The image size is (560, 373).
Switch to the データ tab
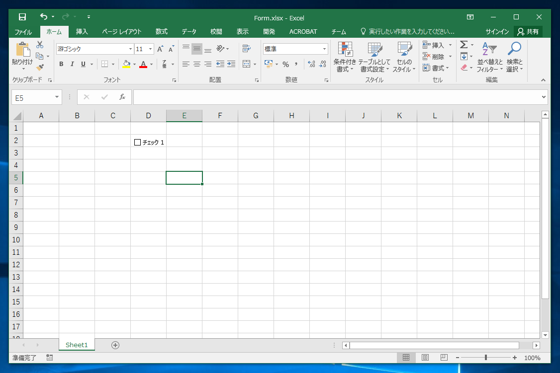[189, 32]
